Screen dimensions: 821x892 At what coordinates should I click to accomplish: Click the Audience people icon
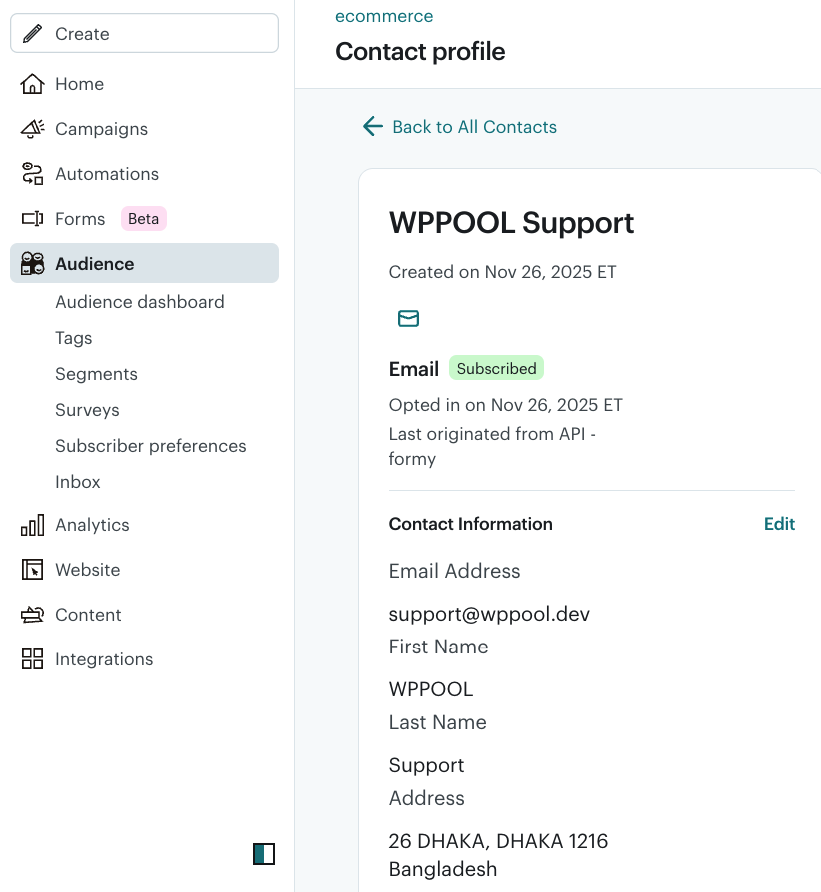(x=32, y=263)
